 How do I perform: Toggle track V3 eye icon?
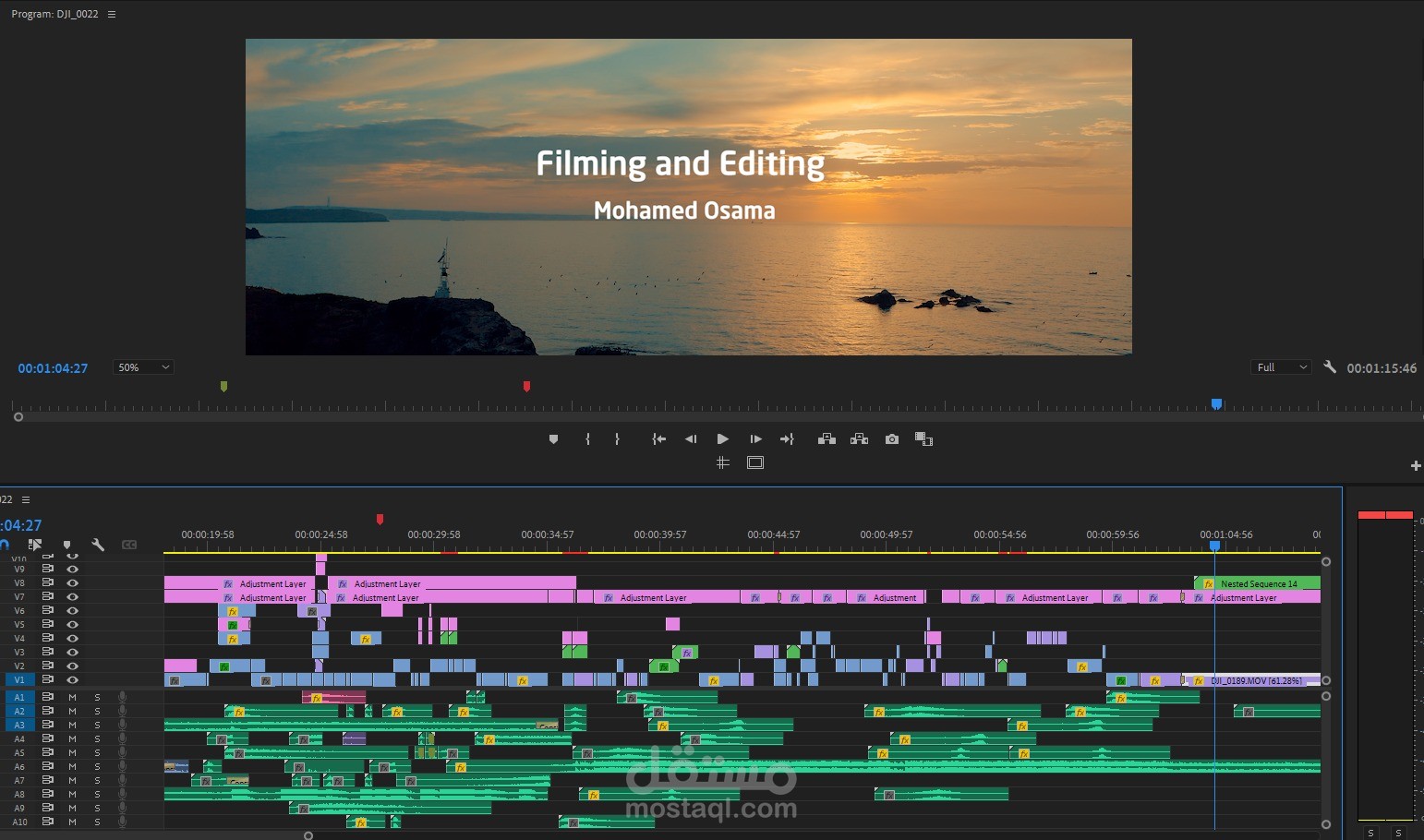(x=72, y=653)
